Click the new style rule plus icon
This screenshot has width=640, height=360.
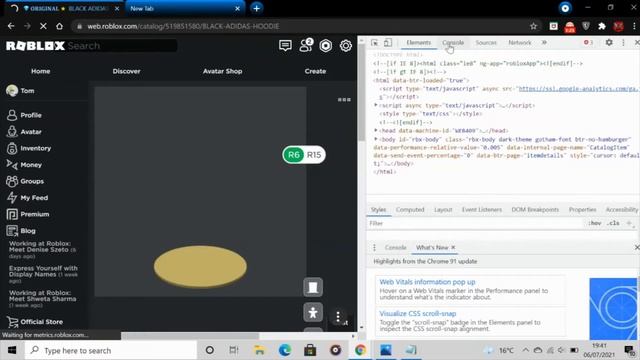tap(629, 223)
